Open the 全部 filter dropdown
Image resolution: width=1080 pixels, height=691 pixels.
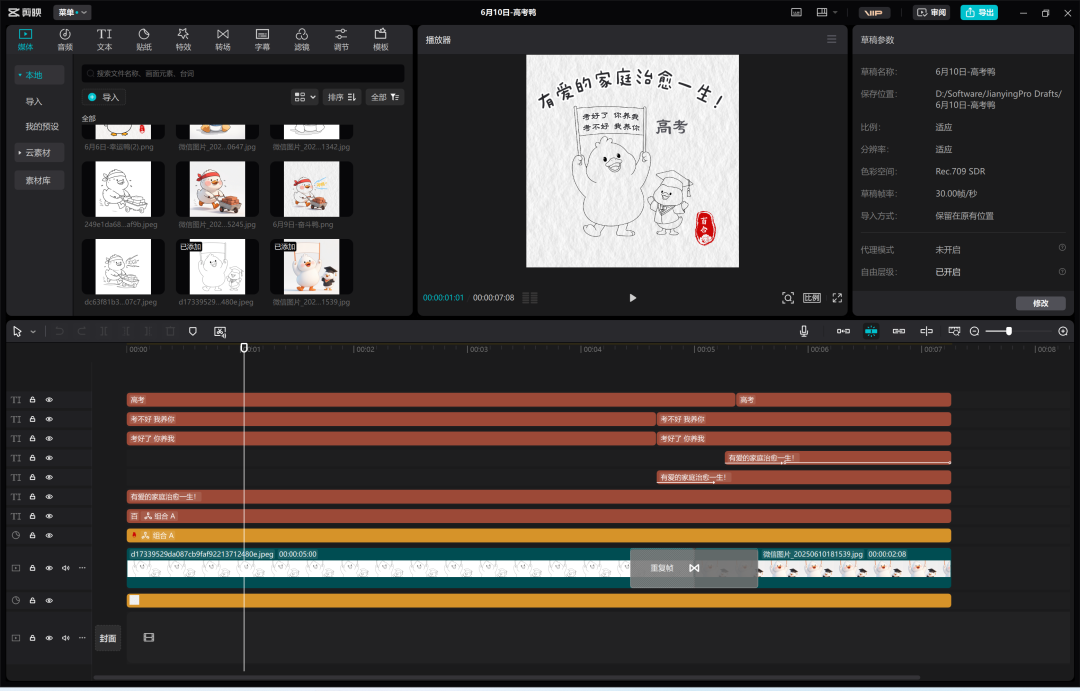(385, 97)
